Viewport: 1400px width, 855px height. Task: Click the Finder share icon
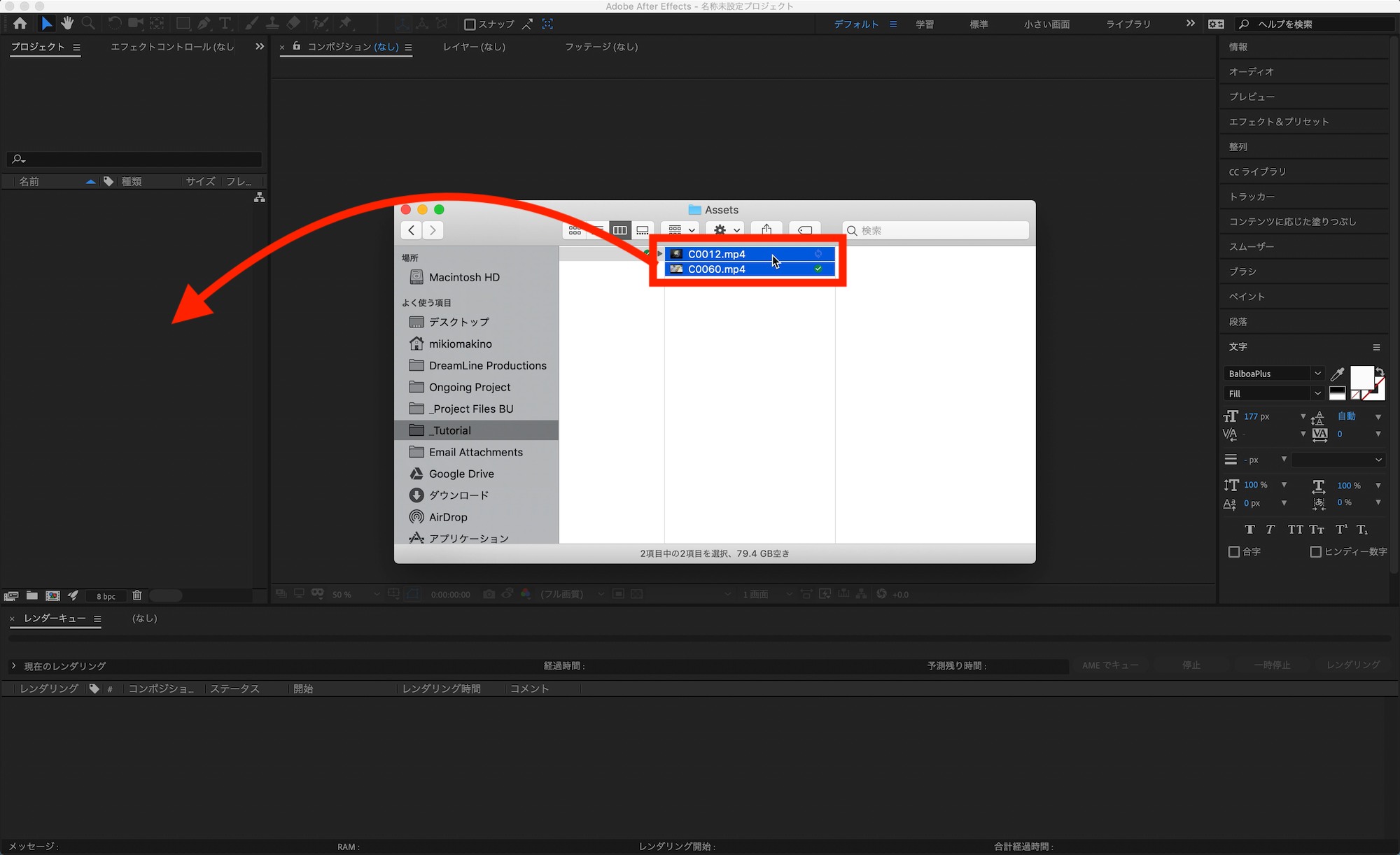point(766,230)
